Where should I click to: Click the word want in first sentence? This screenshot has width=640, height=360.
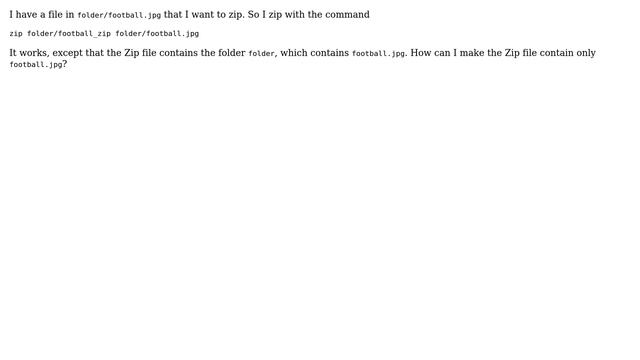[203, 14]
